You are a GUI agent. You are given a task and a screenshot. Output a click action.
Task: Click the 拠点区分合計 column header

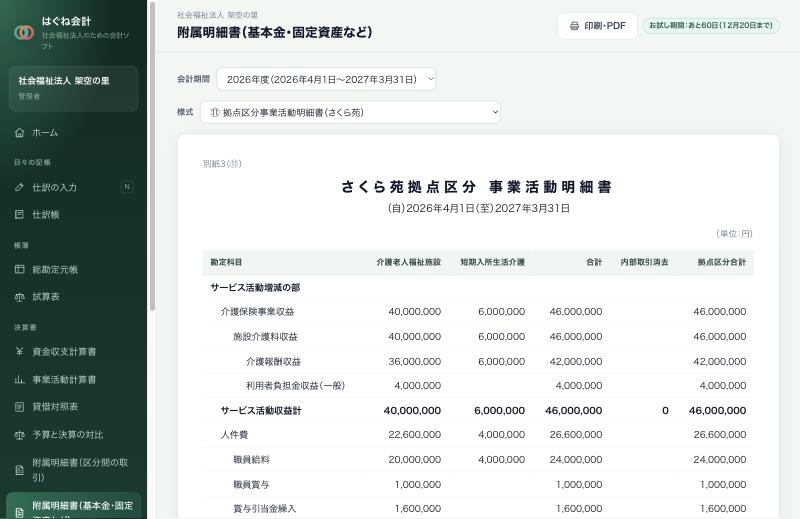(722, 262)
